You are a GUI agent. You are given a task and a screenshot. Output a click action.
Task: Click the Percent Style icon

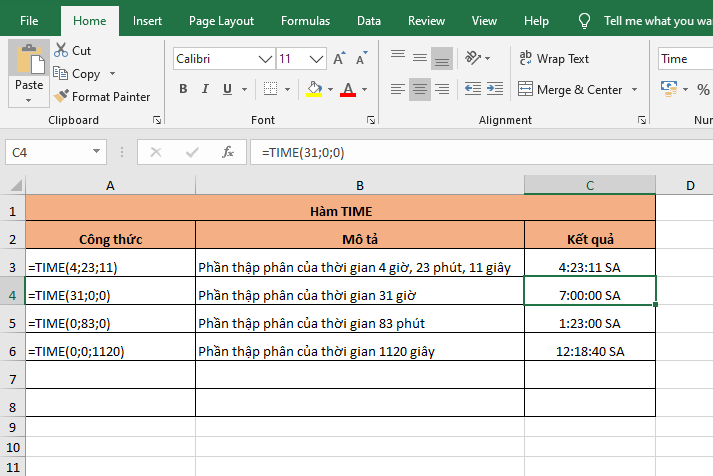point(703,89)
